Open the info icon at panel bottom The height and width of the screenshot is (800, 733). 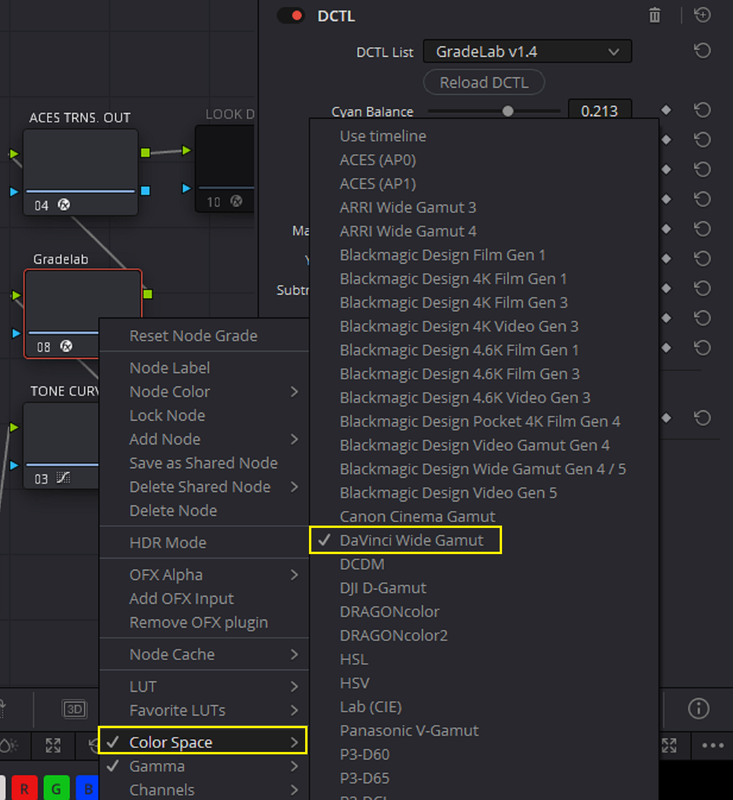click(698, 708)
